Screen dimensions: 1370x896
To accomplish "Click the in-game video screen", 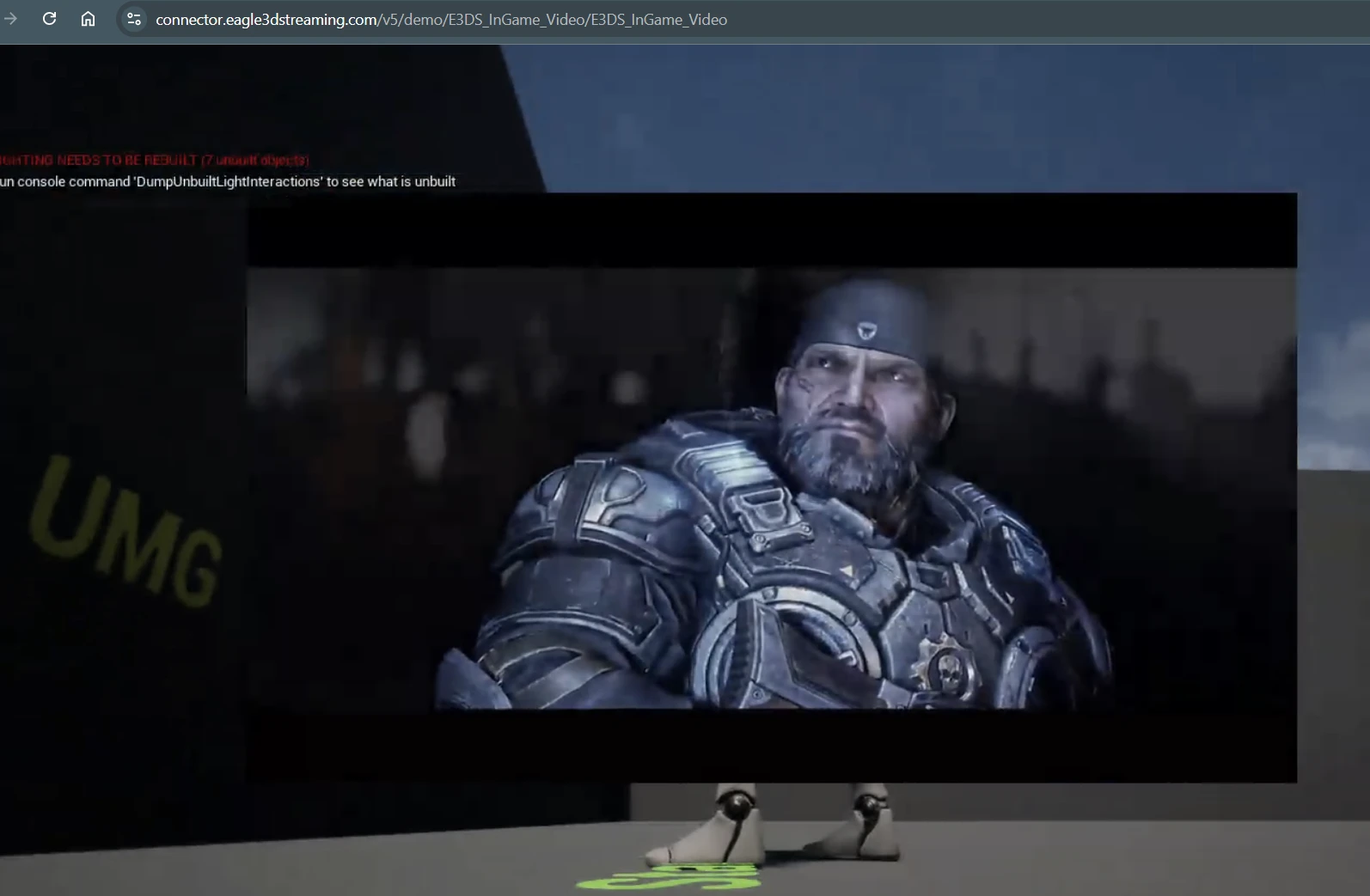I will point(772,487).
